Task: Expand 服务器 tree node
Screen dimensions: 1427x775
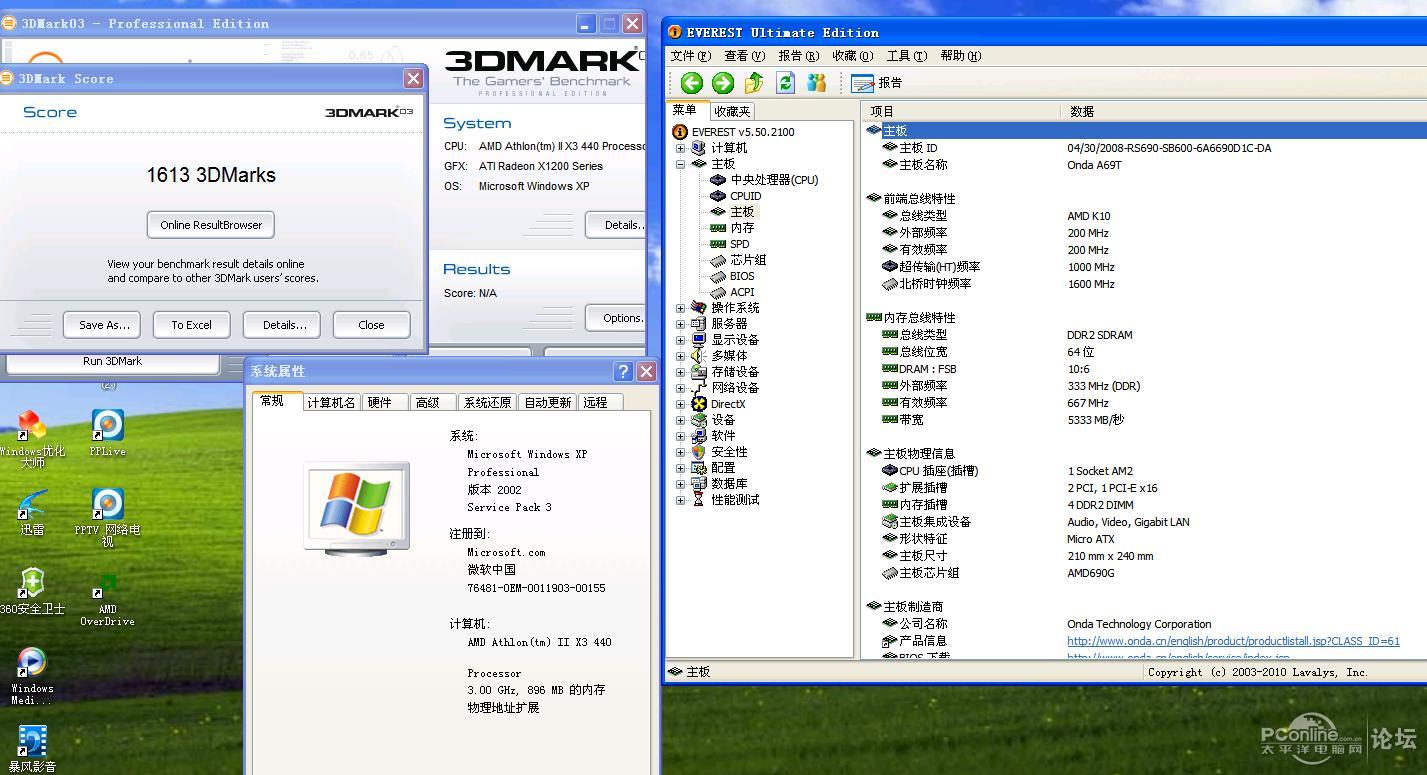Action: pyautogui.click(x=680, y=324)
